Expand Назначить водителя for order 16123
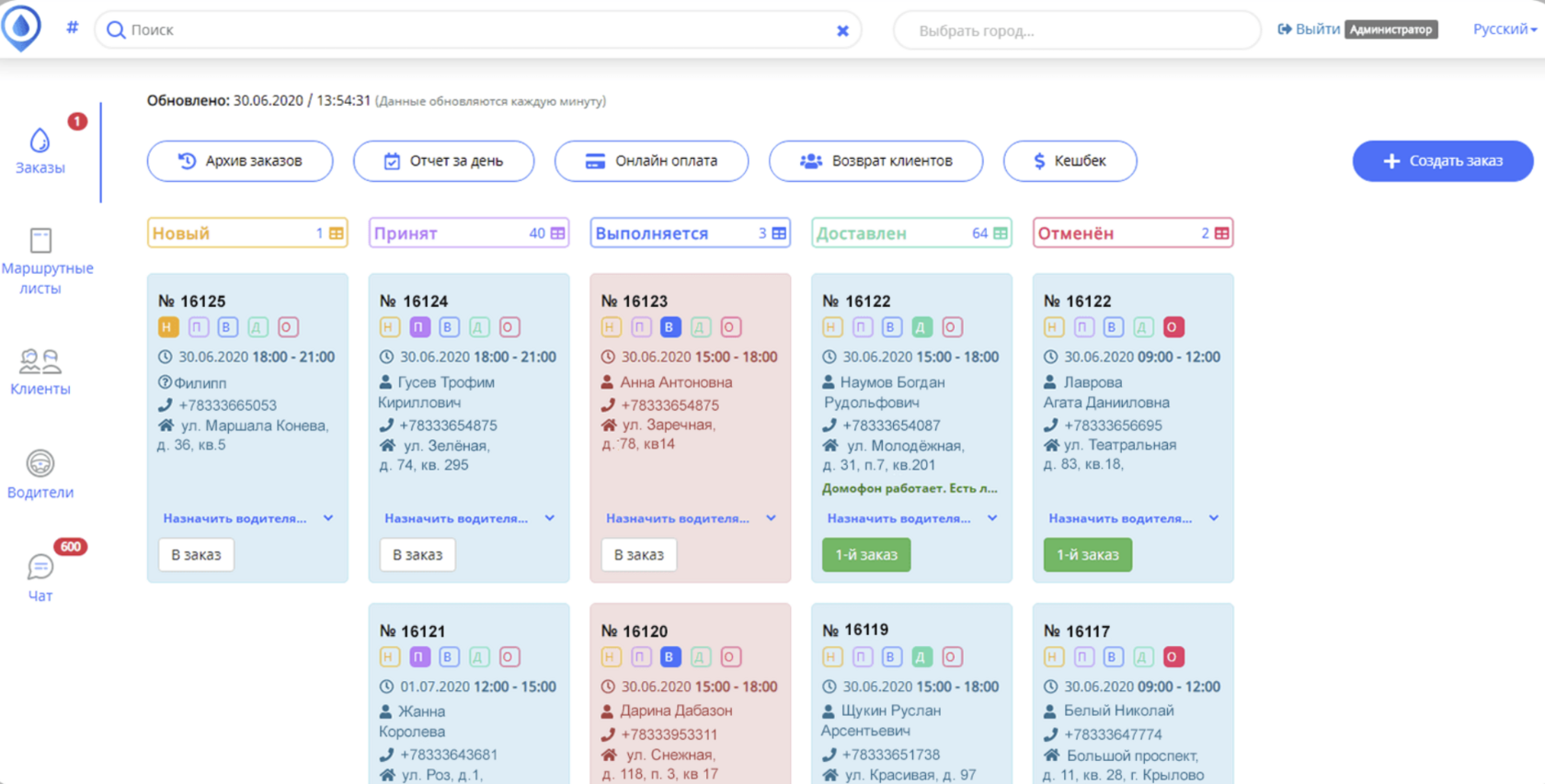 (691, 518)
